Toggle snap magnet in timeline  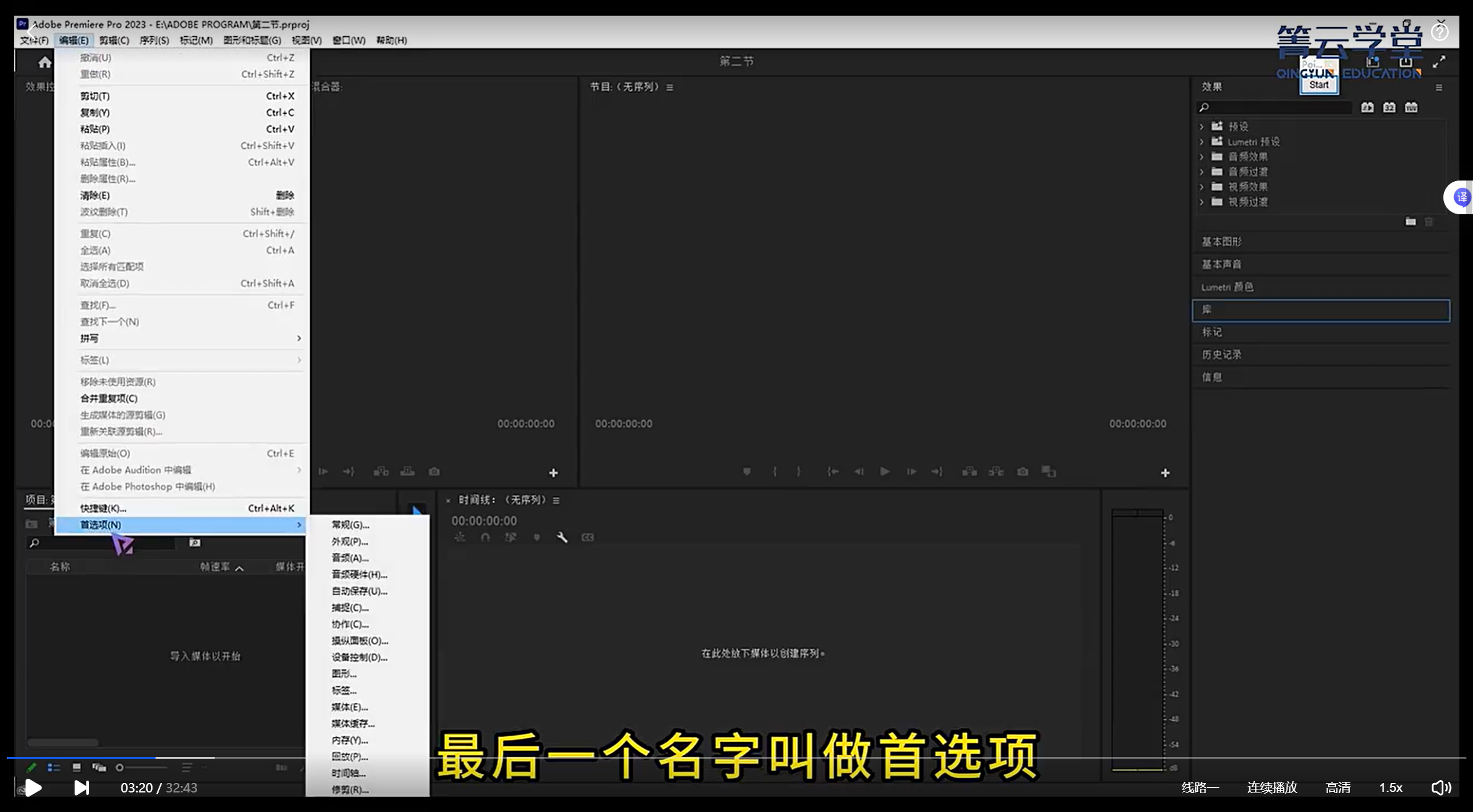click(x=485, y=537)
